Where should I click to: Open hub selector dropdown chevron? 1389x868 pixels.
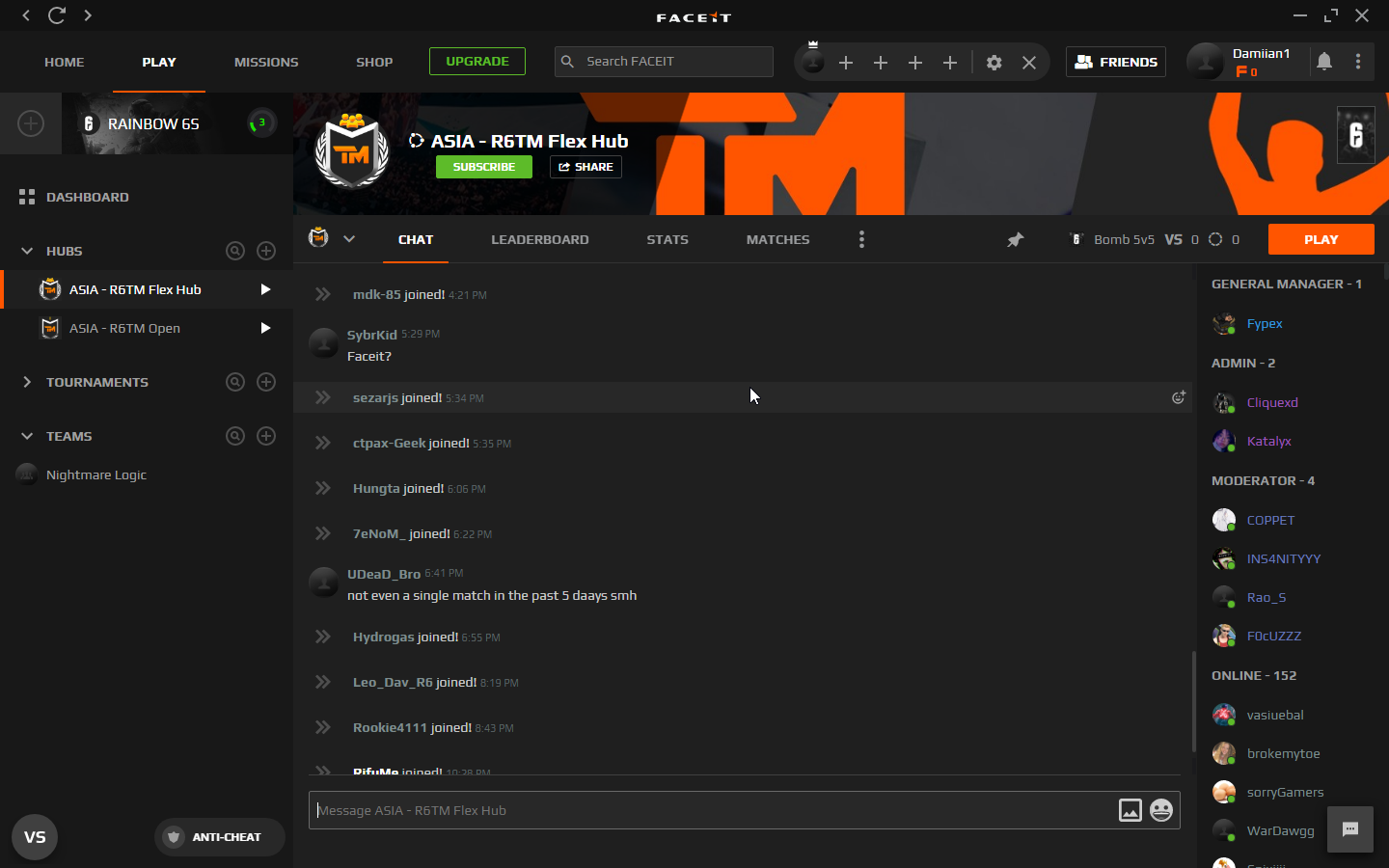pos(349,239)
